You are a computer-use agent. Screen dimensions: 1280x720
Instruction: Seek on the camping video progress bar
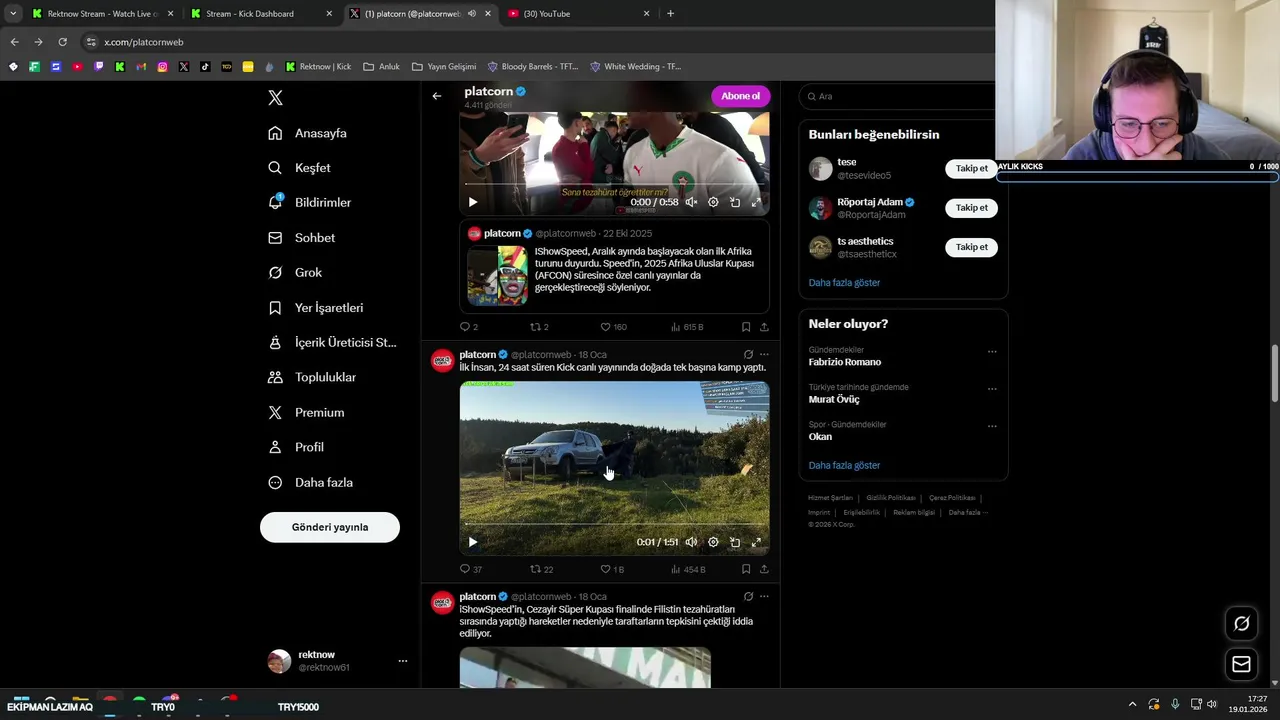615,524
